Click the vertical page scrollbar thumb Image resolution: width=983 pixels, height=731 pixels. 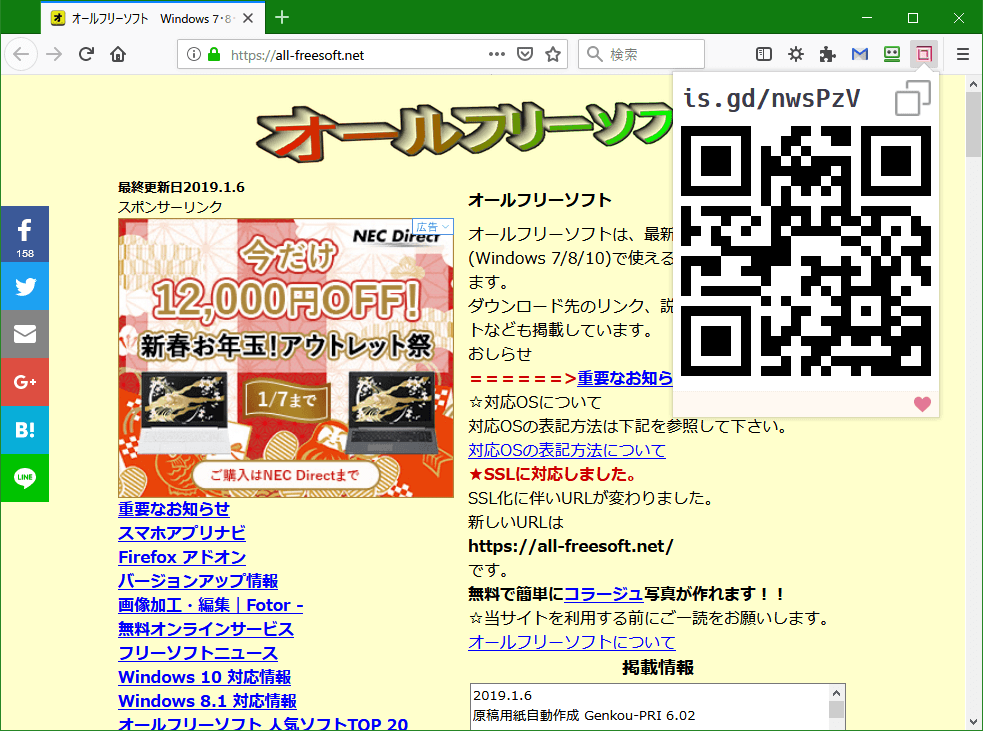(x=973, y=124)
